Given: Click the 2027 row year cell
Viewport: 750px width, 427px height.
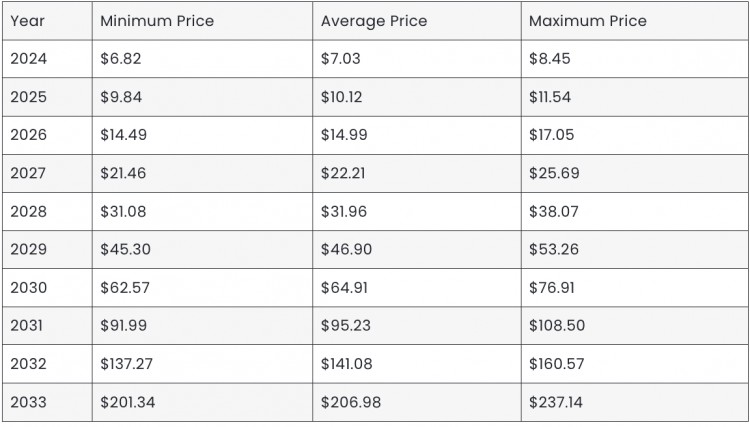Looking at the screenshot, I should (47, 173).
